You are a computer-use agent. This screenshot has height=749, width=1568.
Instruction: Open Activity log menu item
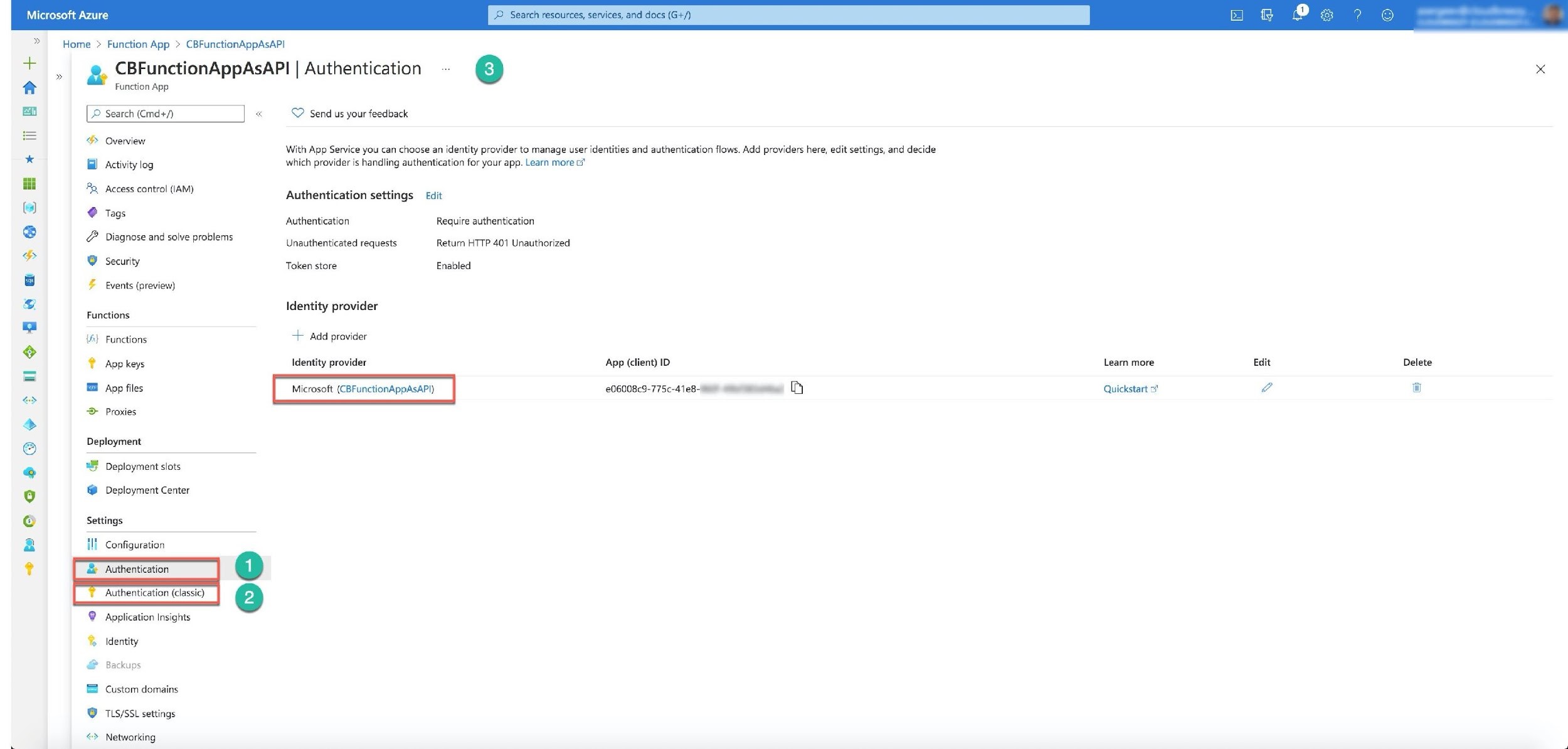click(129, 164)
